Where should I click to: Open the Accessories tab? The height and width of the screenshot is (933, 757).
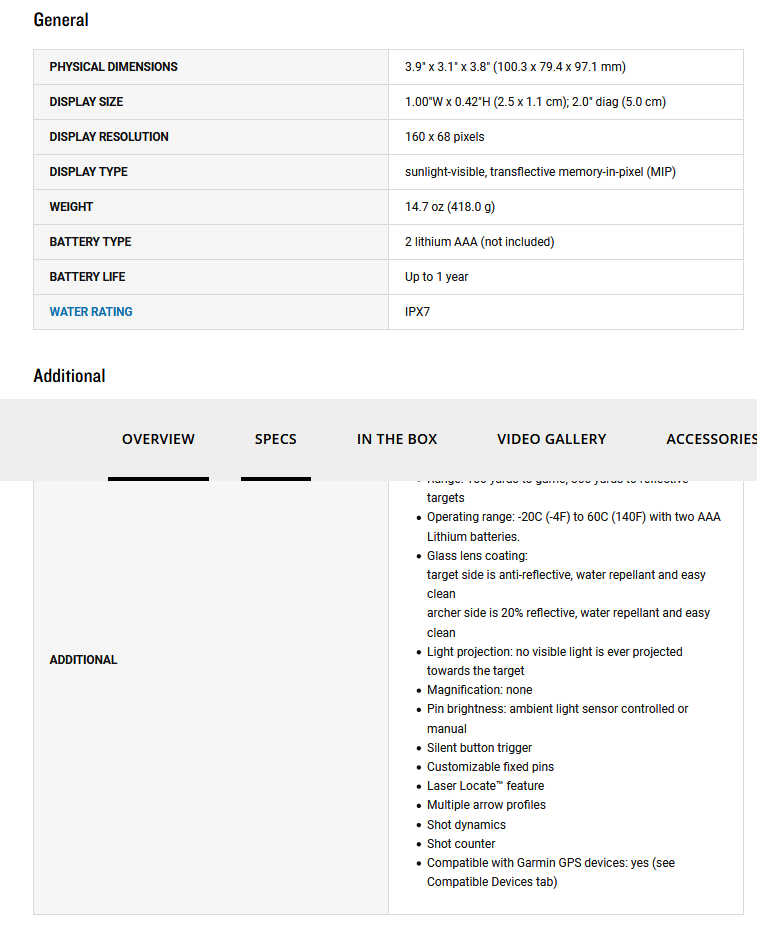pyautogui.click(x=711, y=439)
